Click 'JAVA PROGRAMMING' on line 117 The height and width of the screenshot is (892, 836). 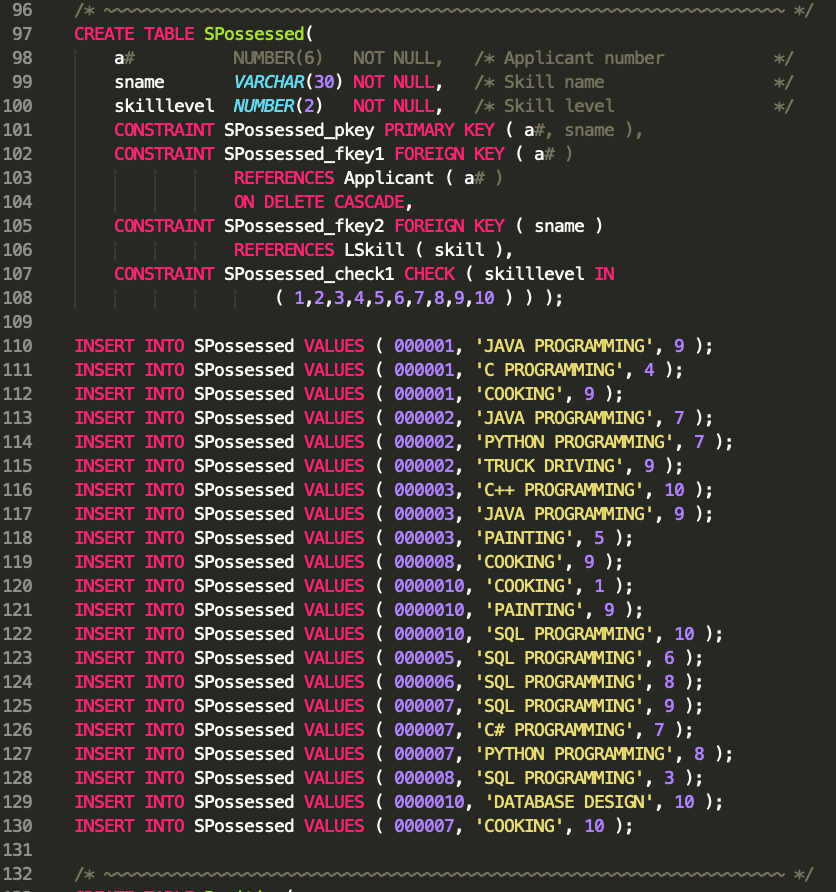click(x=565, y=514)
